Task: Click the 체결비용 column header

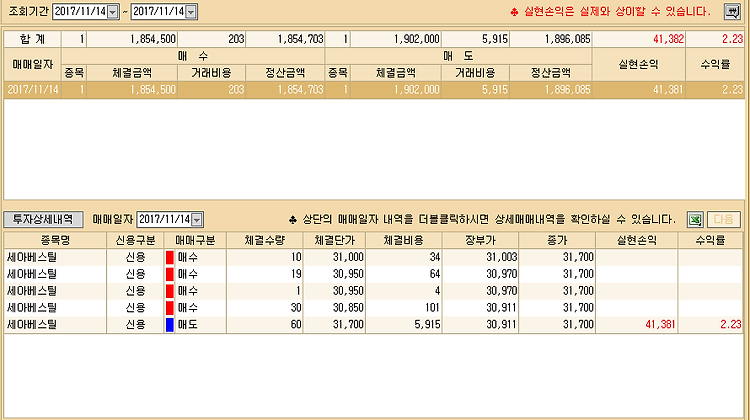Action: 404,240
